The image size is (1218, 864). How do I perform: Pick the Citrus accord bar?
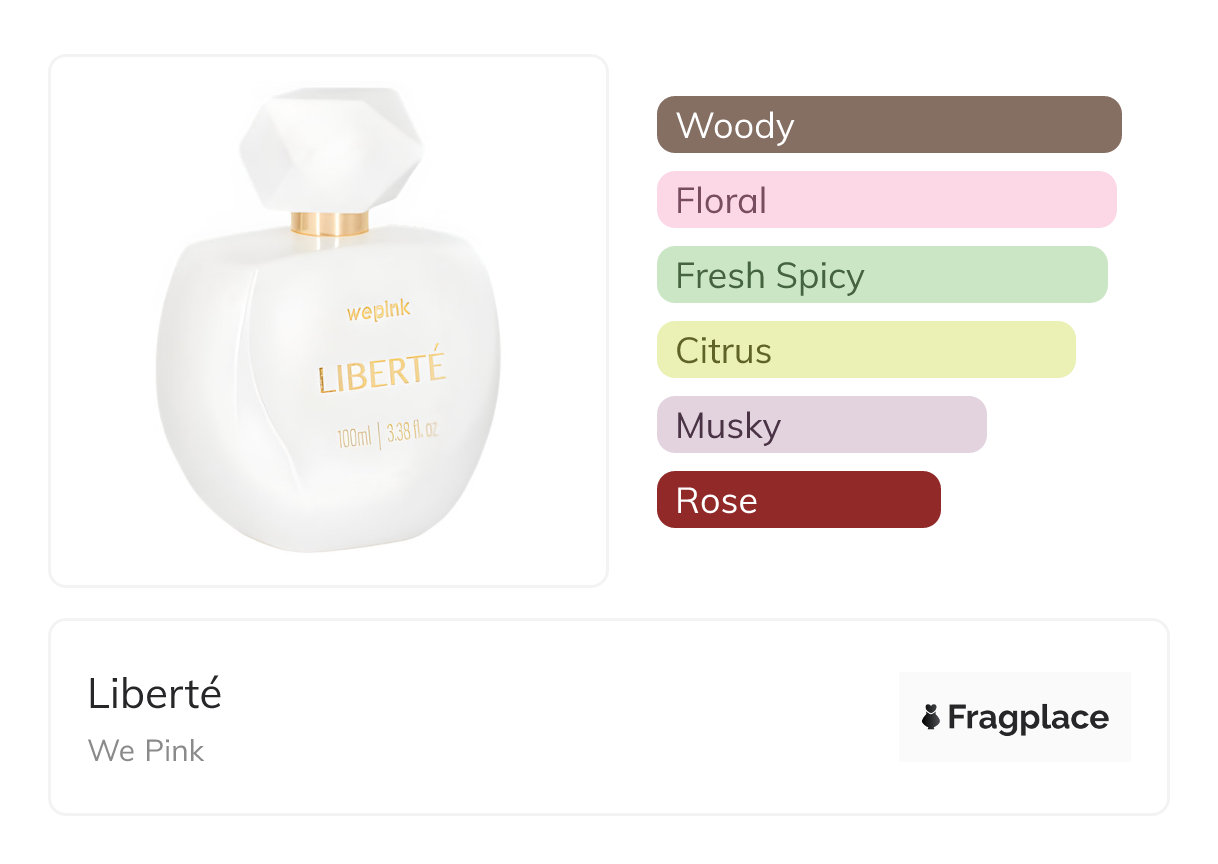[865, 350]
